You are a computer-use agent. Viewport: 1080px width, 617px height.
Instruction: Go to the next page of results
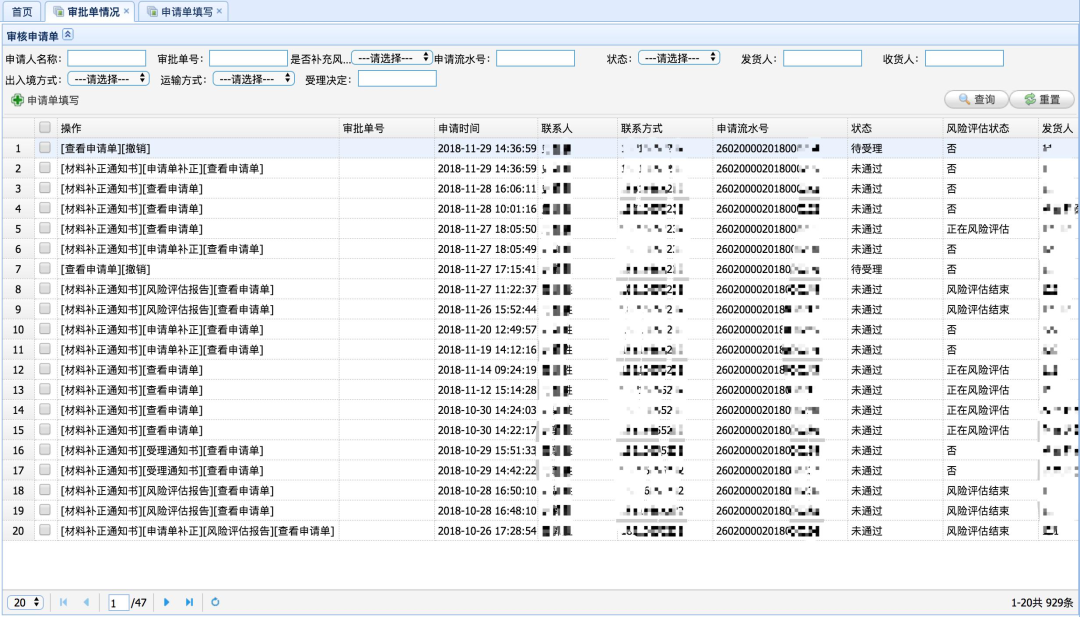[x=167, y=602]
